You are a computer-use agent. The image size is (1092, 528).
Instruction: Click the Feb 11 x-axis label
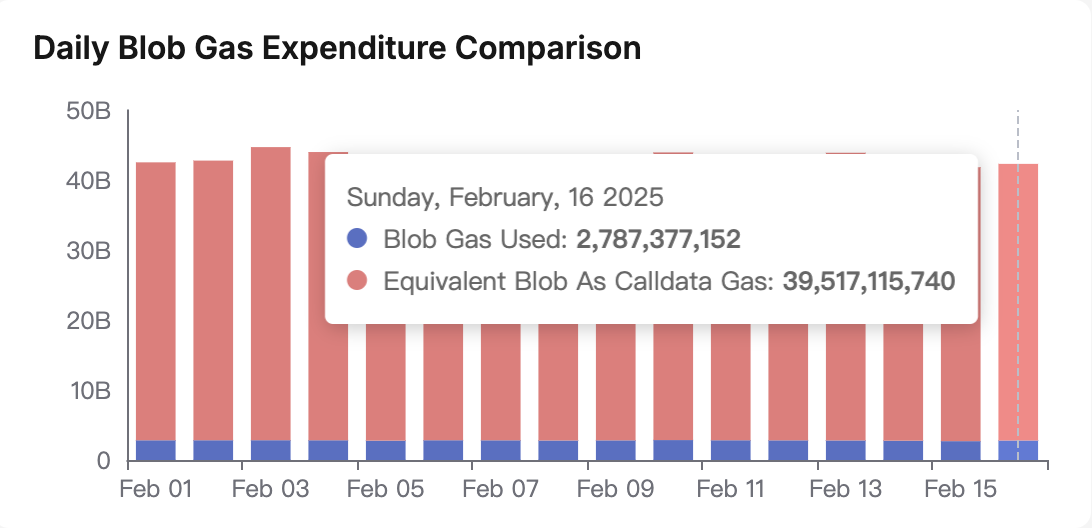tap(730, 489)
